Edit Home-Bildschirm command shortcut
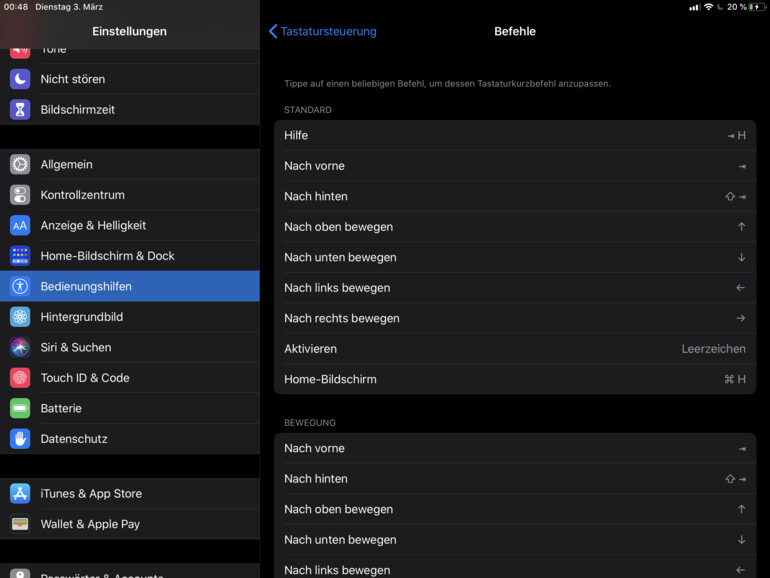Viewport: 770px width, 578px height. pyautogui.click(x=514, y=379)
